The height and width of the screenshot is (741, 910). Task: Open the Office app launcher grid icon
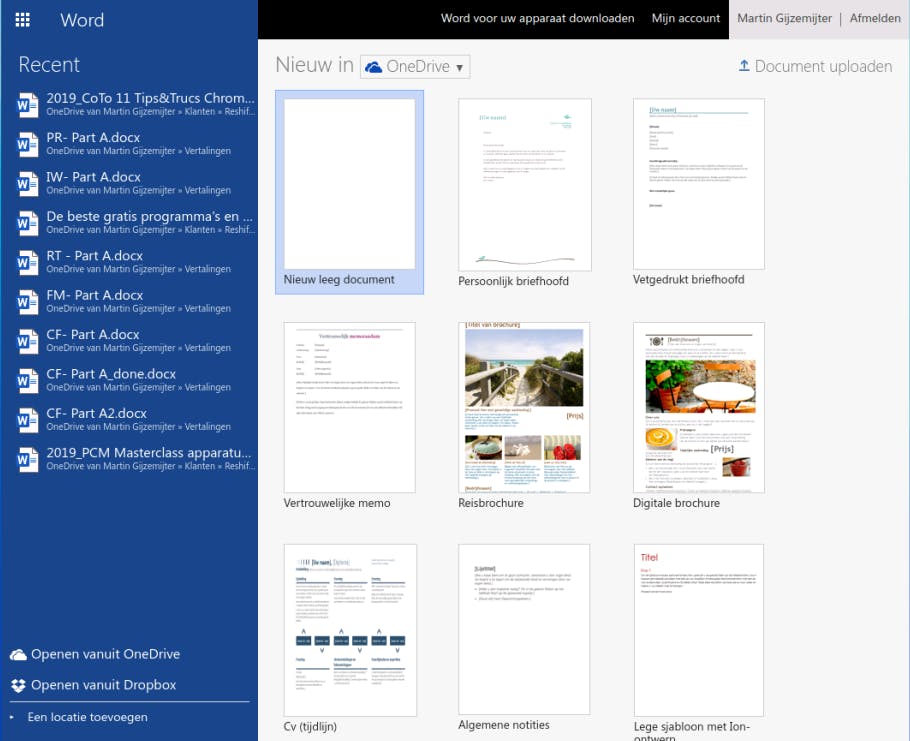point(23,19)
